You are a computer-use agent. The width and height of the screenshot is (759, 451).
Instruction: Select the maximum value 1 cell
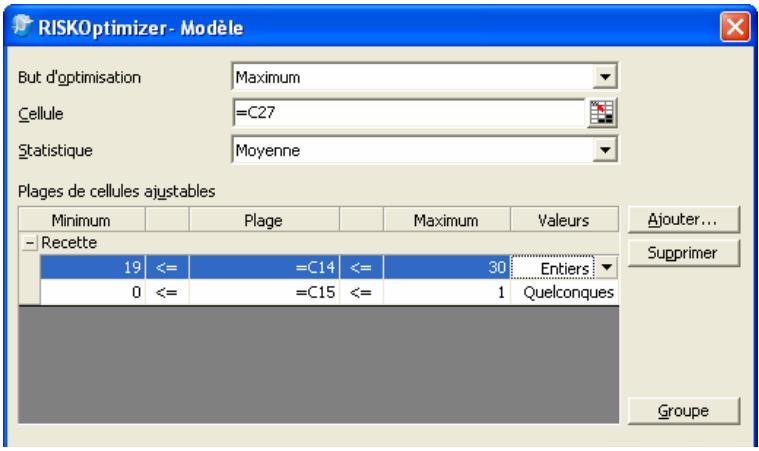[446, 292]
